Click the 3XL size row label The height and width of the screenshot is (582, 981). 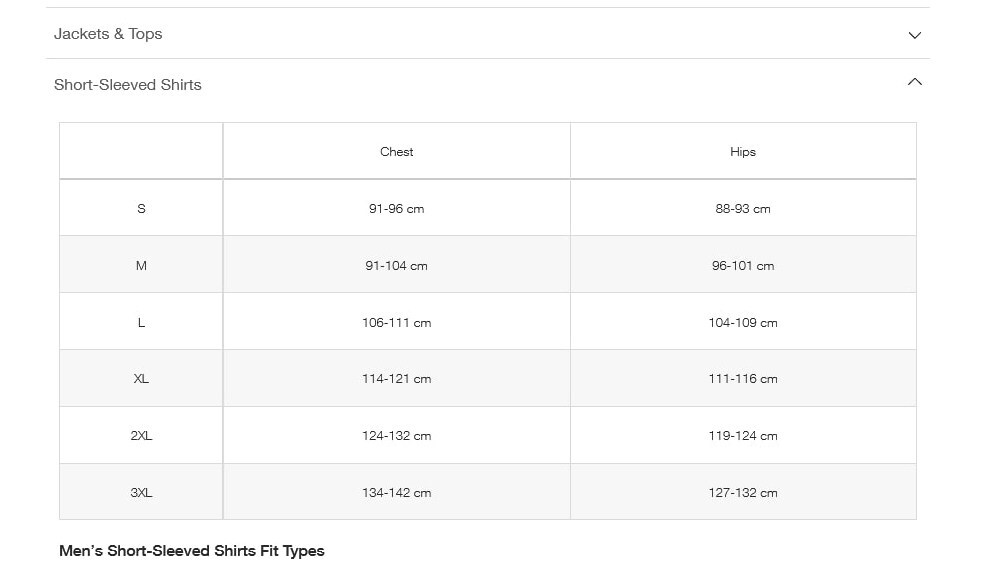coord(141,493)
